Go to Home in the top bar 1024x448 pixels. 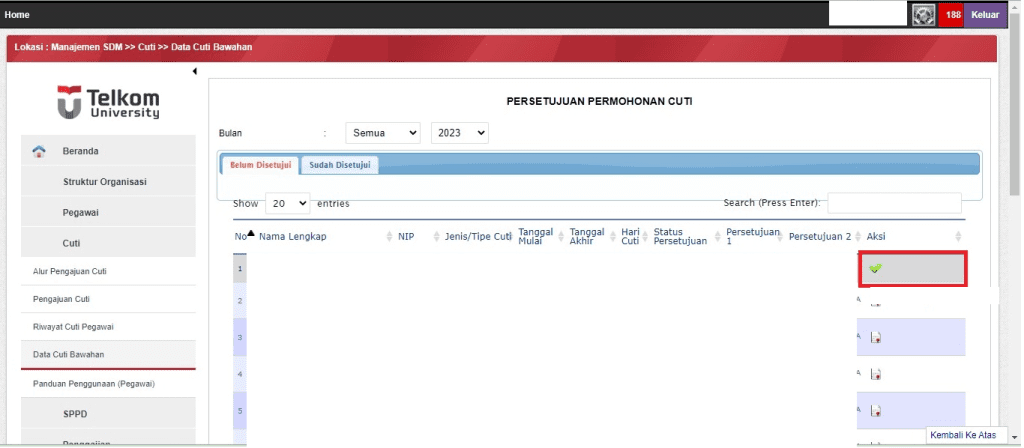point(17,14)
